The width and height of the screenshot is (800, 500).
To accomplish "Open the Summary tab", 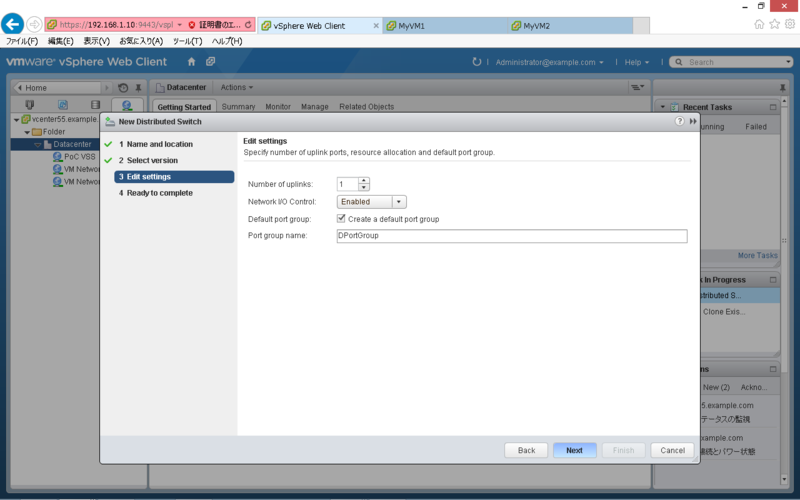I will click(238, 107).
